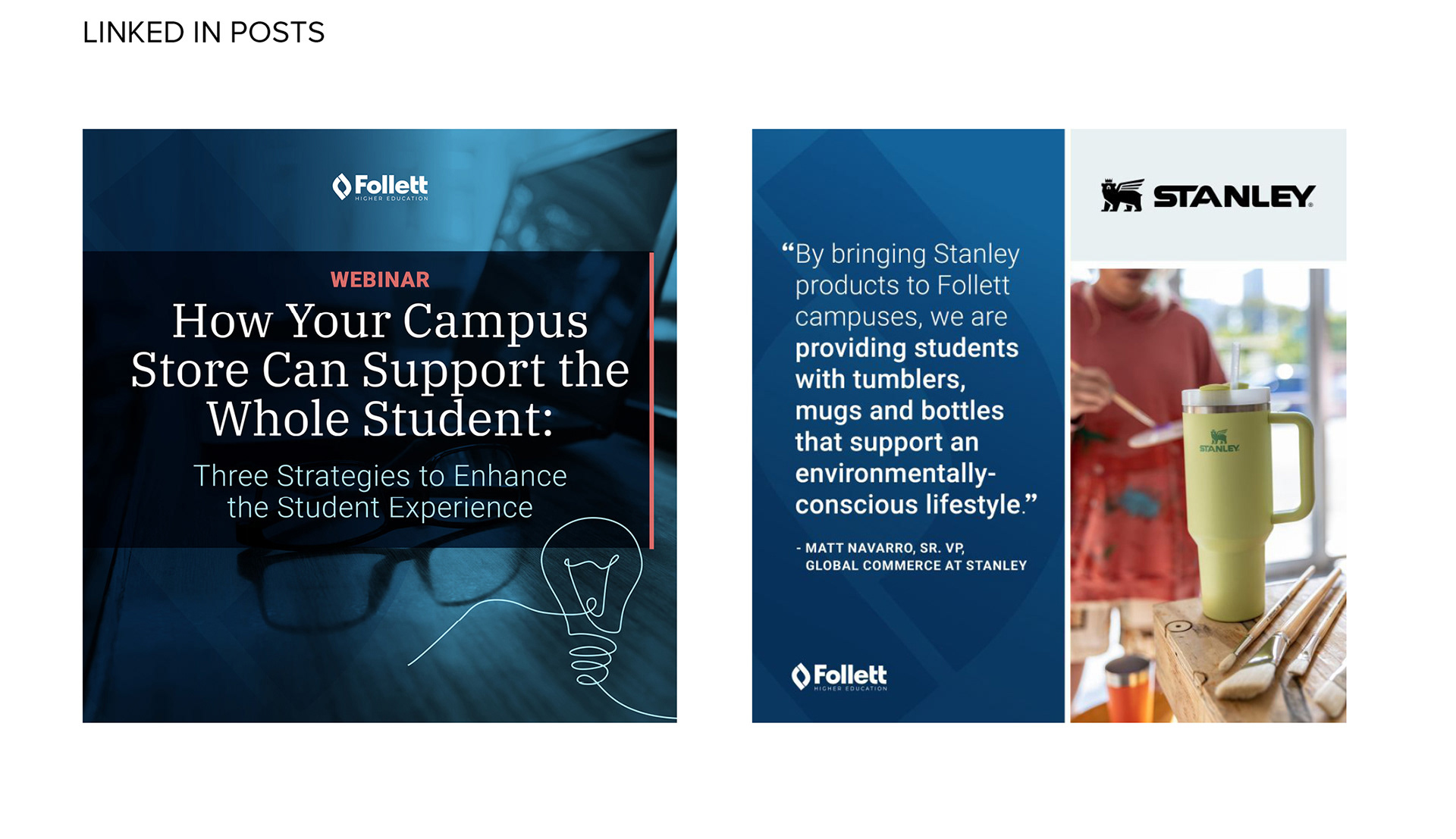Open the webinar post thumbnail
Screen dimensions: 1456x839
coord(380,425)
